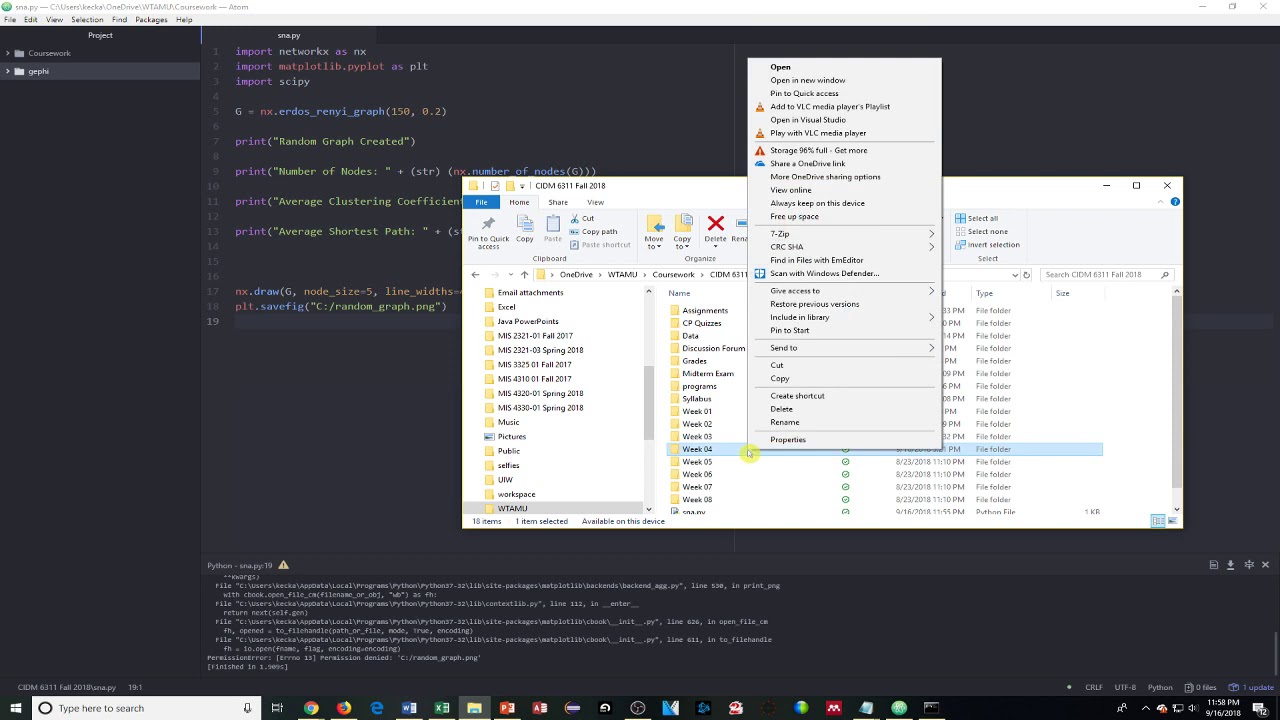
Task: Expand the Coursework project folder in Atom
Action: click(7, 53)
